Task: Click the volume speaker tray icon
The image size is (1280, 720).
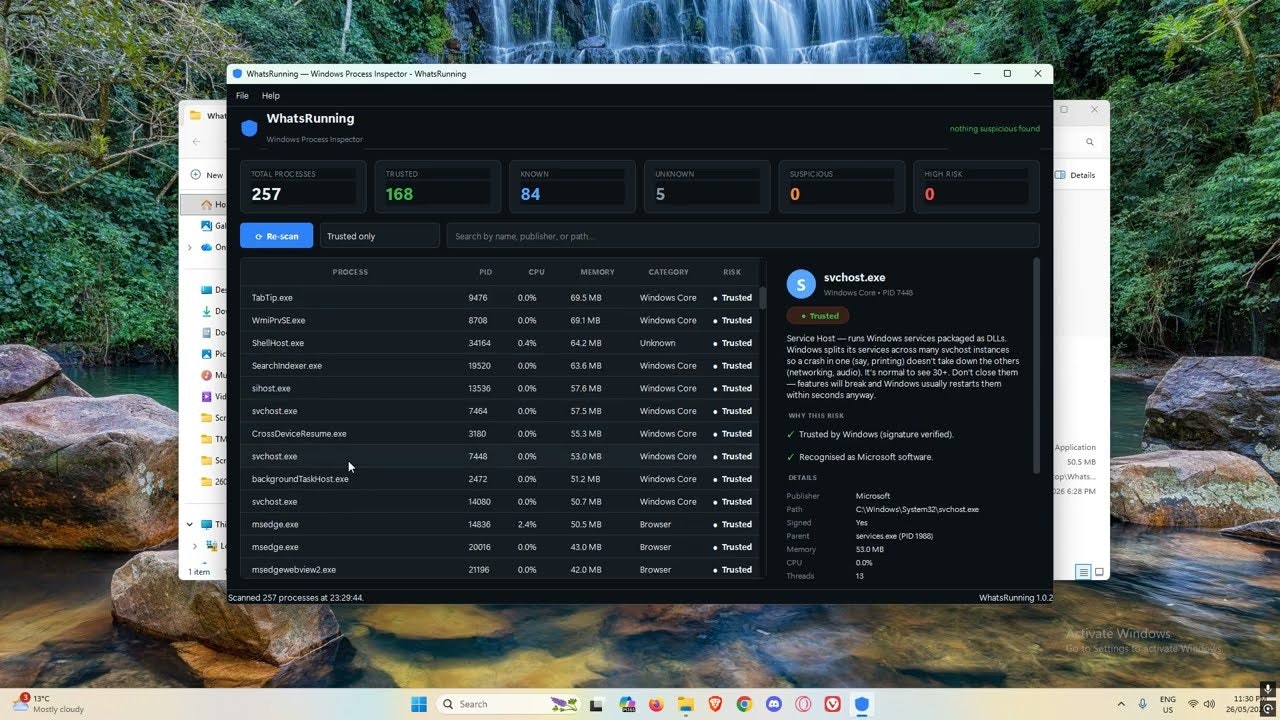Action: coord(1210,704)
